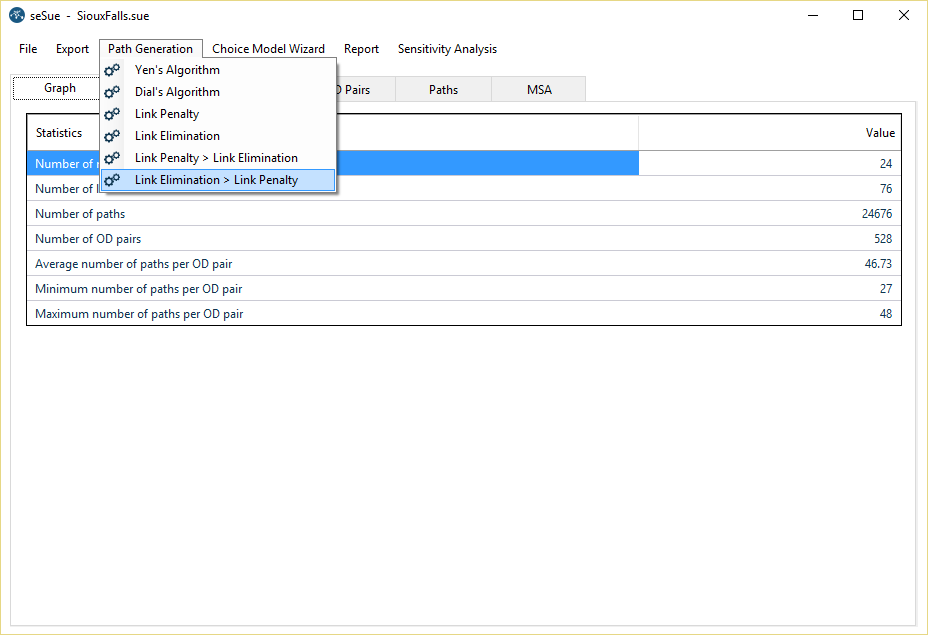Click gear icon beside Link Penalty > Link Elimination
This screenshot has width=928, height=635.
pyautogui.click(x=112, y=158)
